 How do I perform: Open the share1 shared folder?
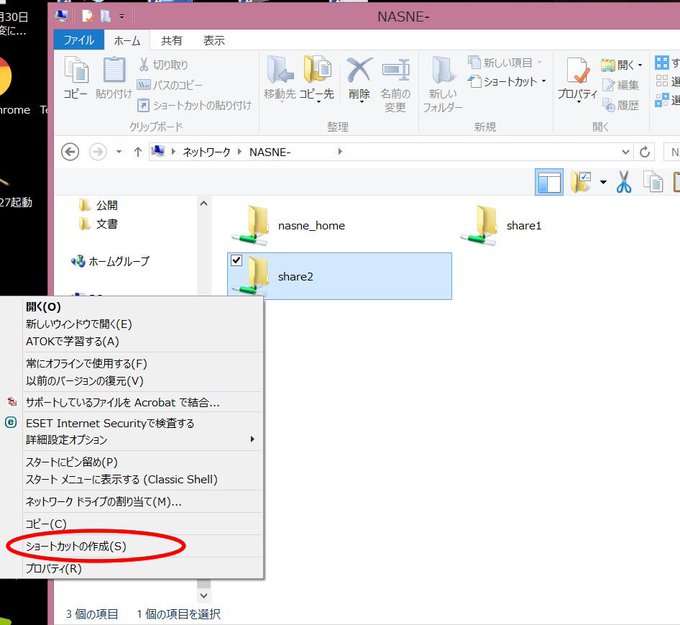point(501,226)
